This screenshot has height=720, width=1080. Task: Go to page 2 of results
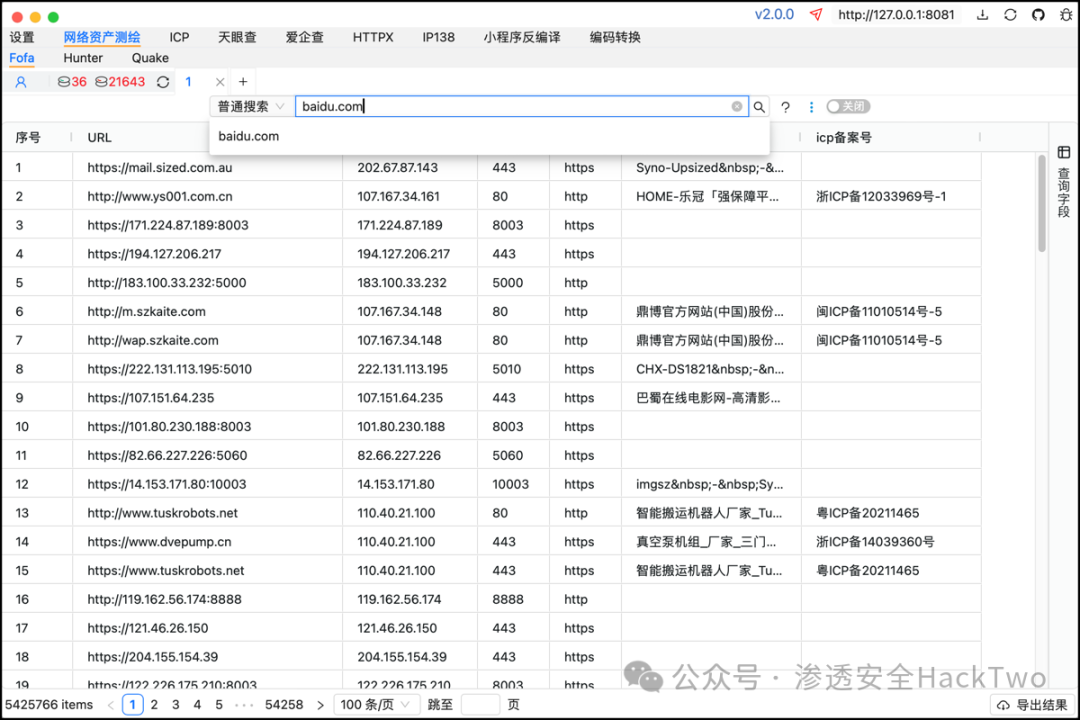tap(154, 704)
